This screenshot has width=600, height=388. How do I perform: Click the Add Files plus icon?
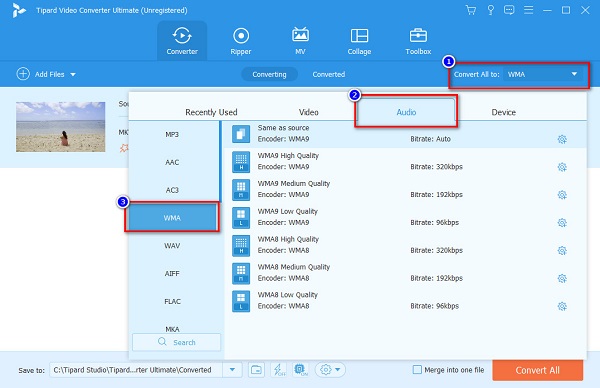coord(23,74)
